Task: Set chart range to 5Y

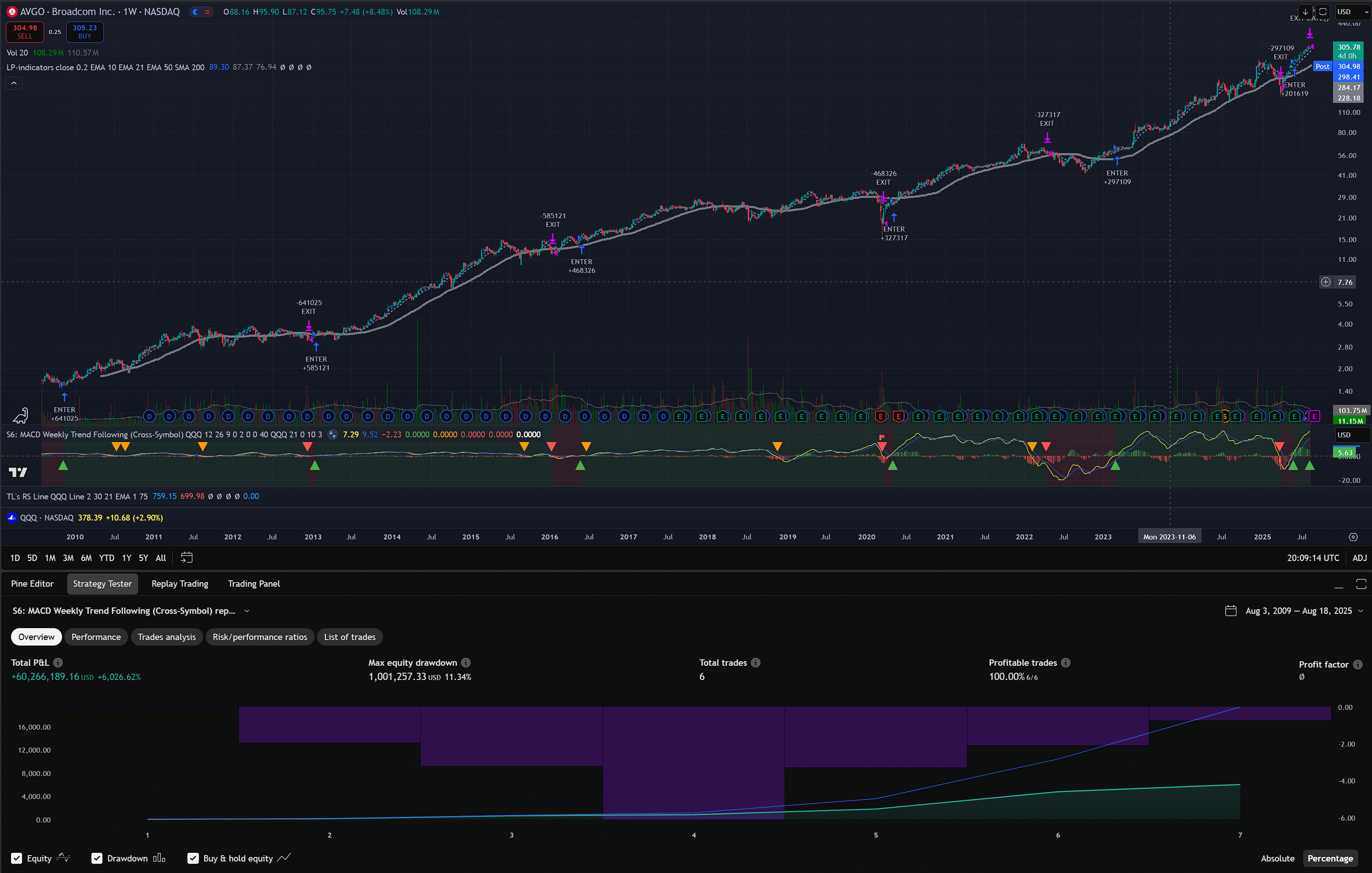Action: click(143, 558)
